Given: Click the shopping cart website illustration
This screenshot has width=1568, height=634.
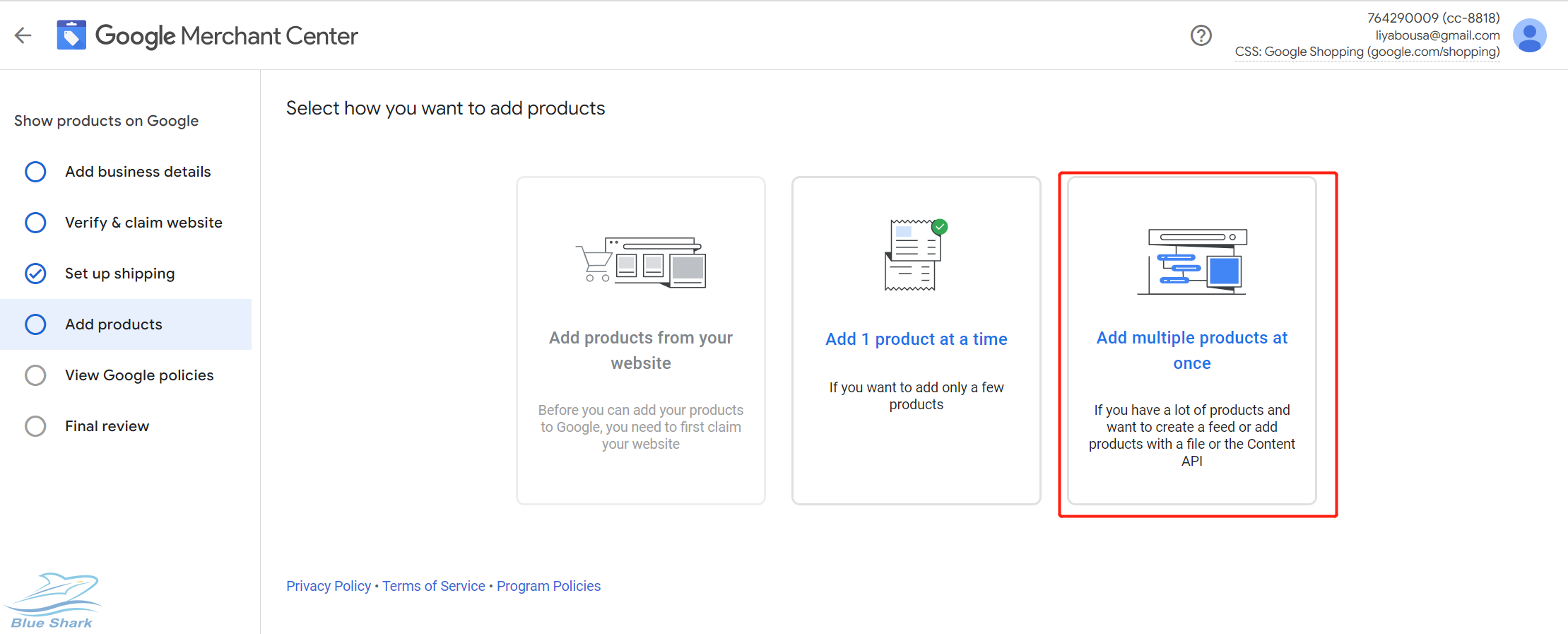Looking at the screenshot, I should 640,262.
